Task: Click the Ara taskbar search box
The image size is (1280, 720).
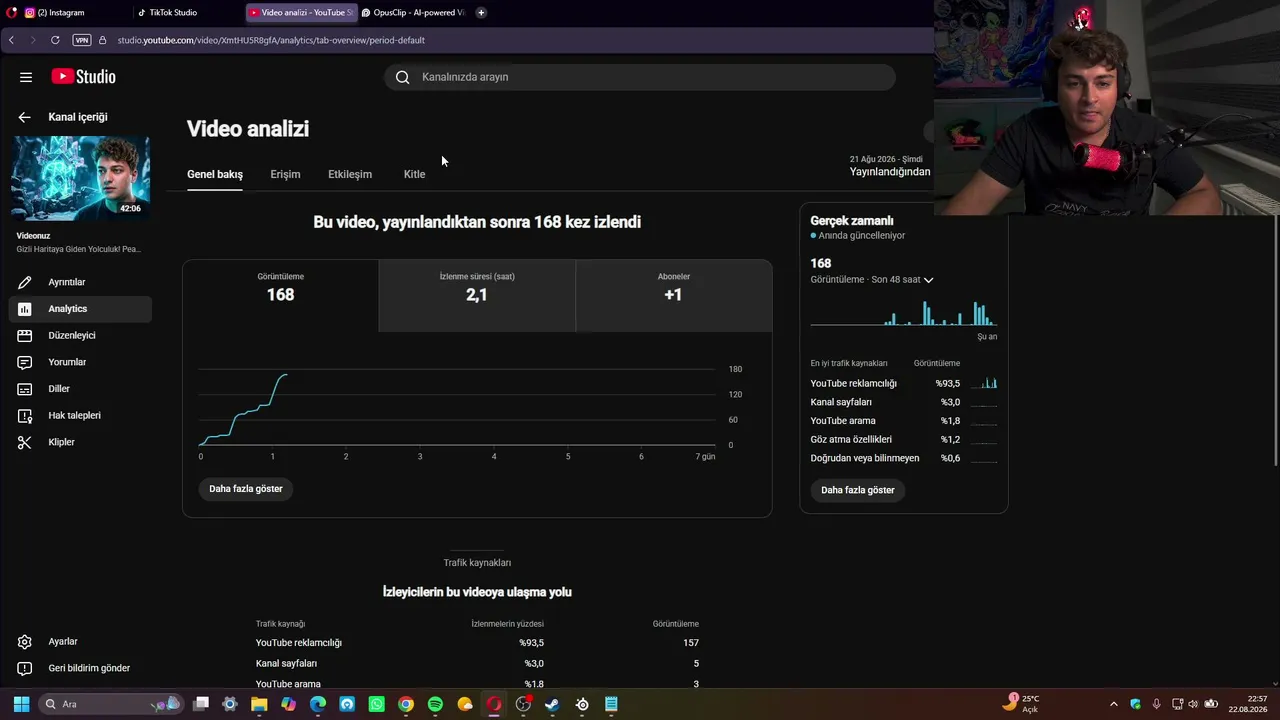Action: 110,704
